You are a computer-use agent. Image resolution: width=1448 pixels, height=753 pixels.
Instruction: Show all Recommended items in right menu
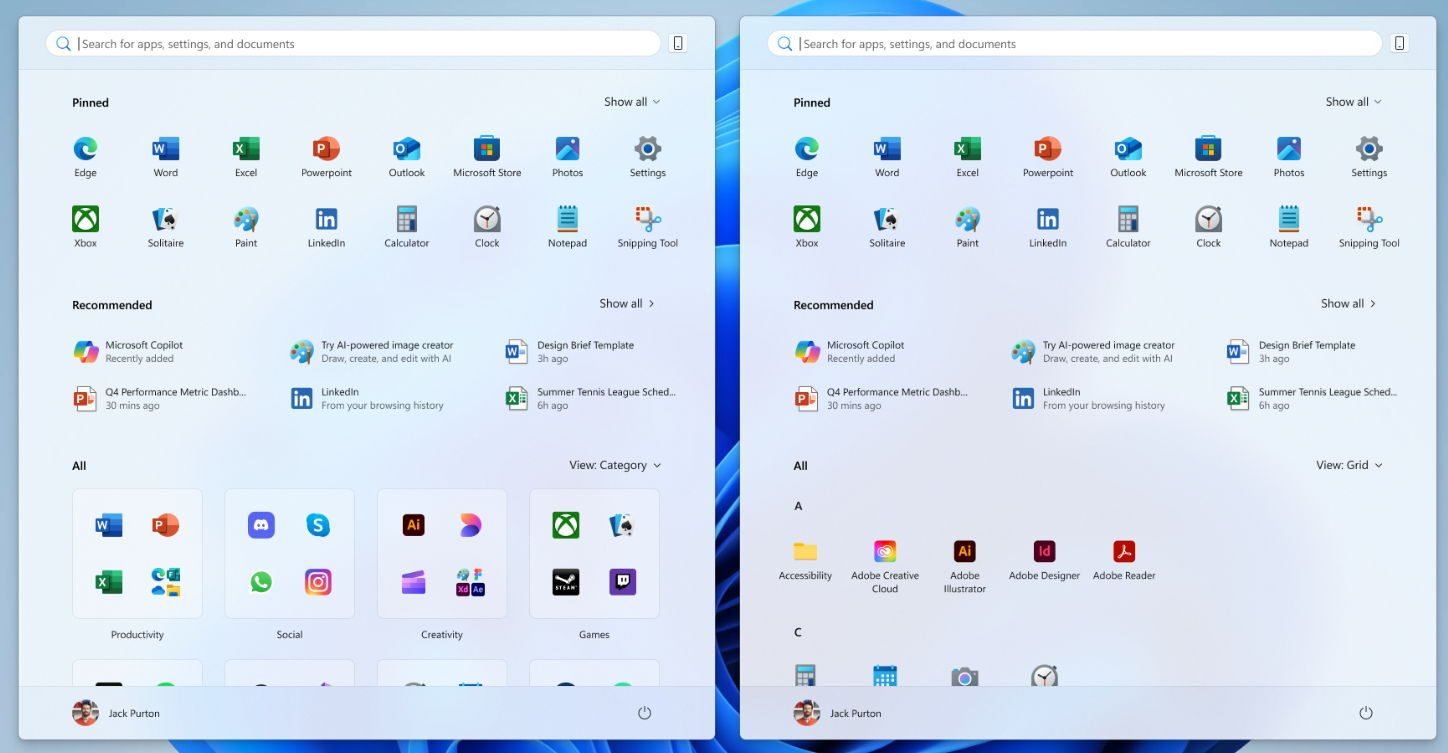coord(1348,303)
